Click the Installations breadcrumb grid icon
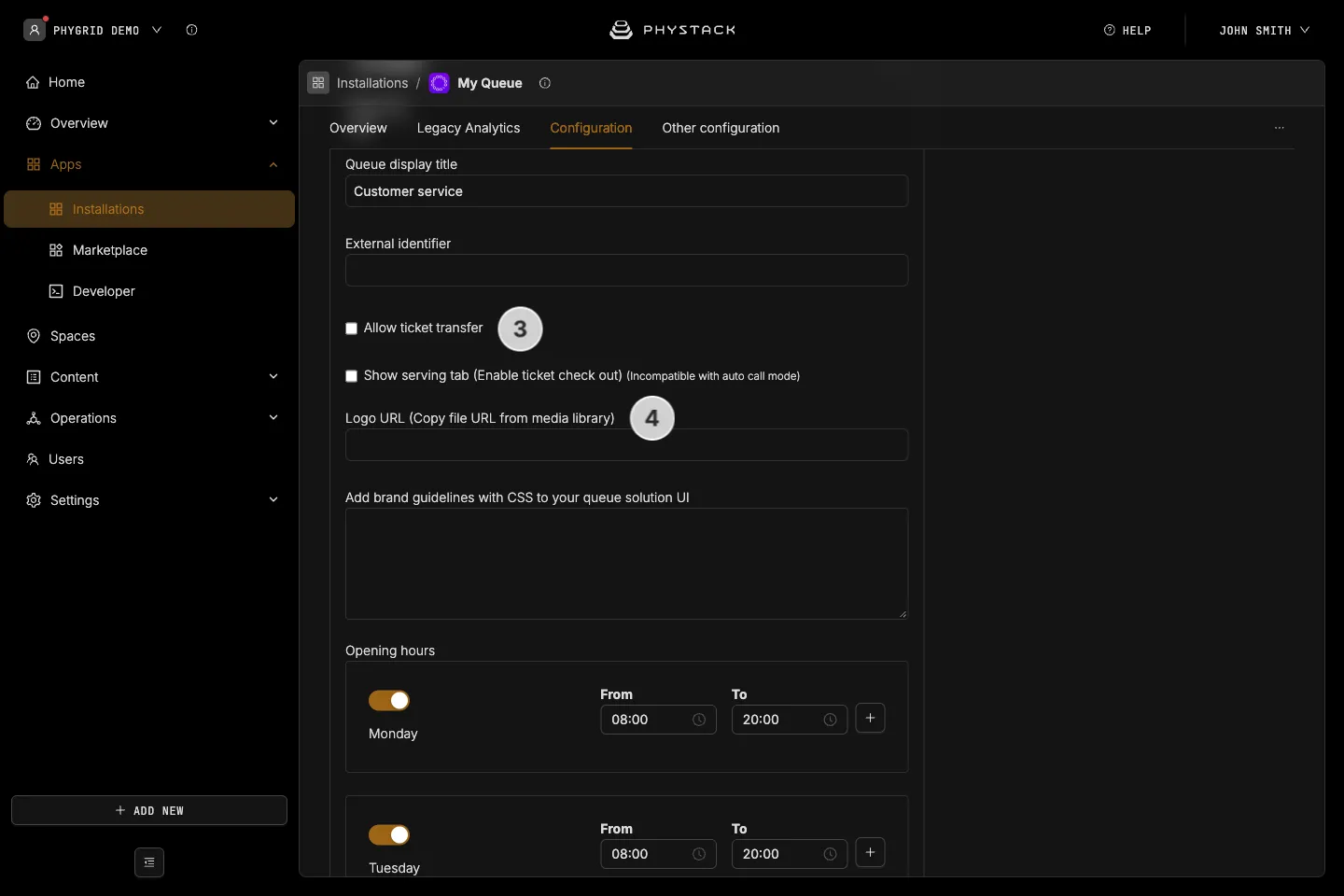The image size is (1344, 896). pyautogui.click(x=318, y=83)
